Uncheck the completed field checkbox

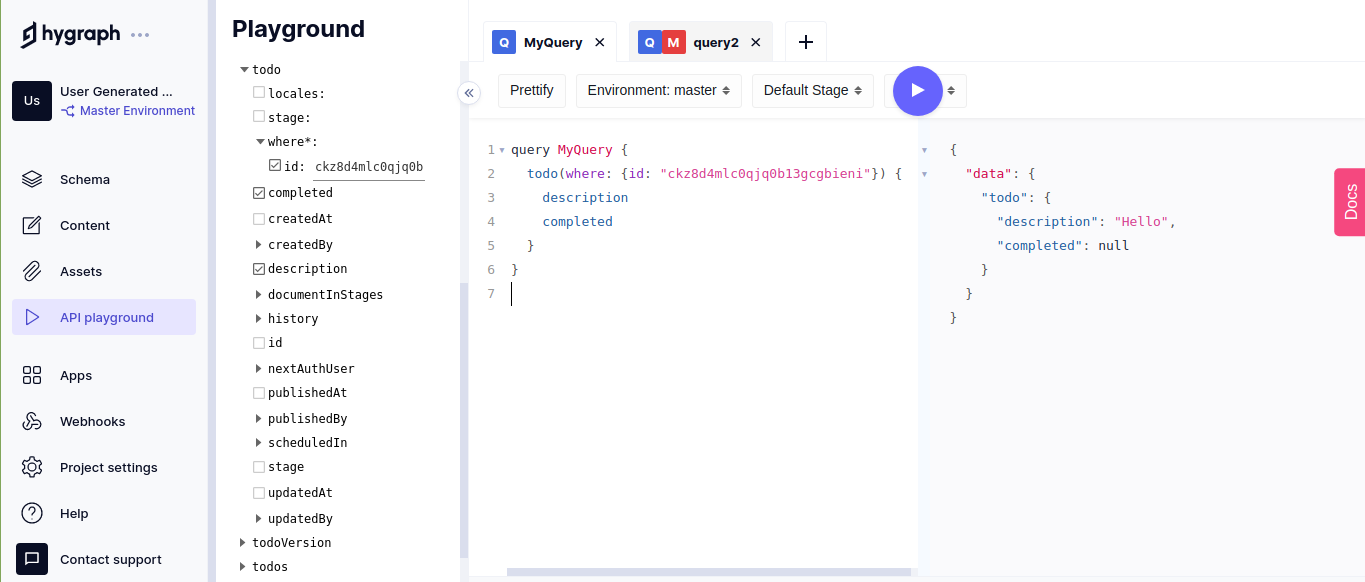coord(259,193)
